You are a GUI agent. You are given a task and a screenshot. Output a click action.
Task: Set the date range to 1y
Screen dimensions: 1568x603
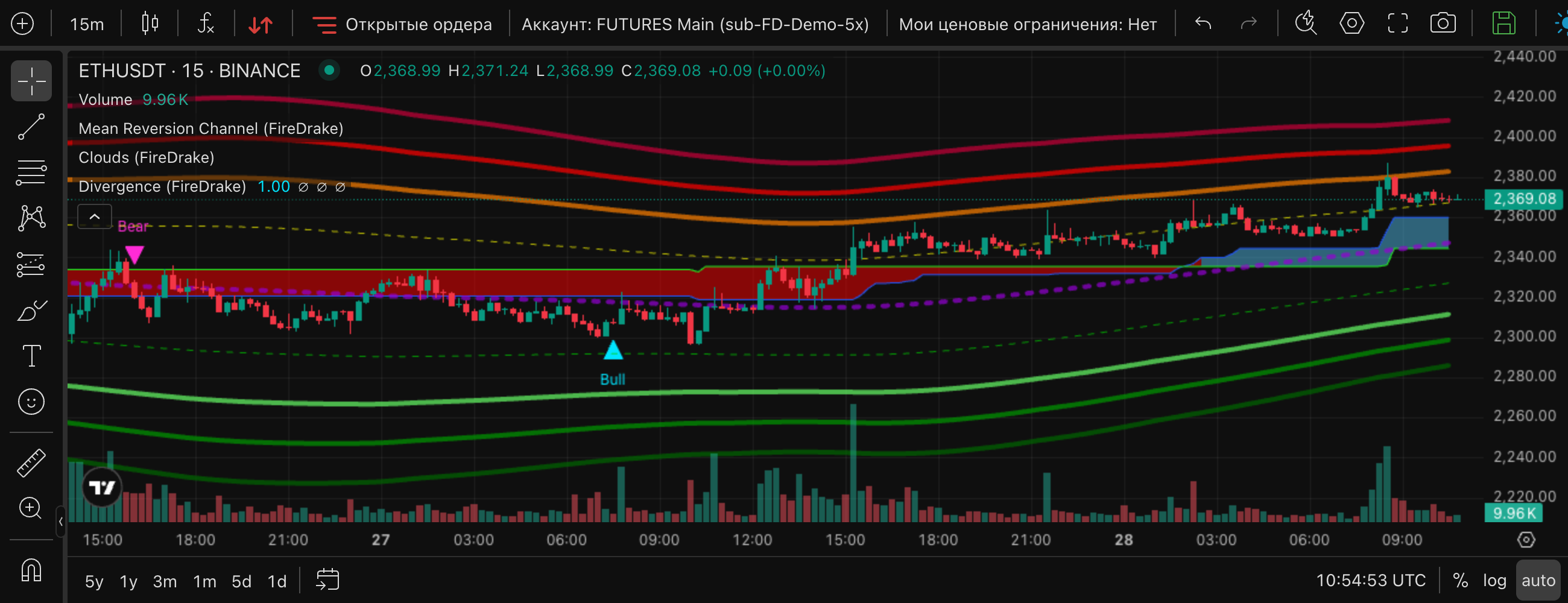128,582
